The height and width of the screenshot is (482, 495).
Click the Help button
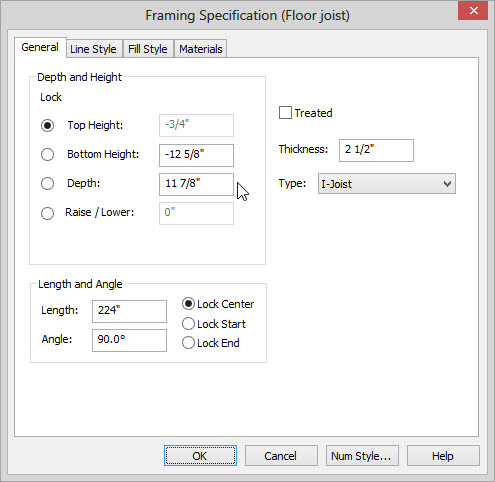(443, 456)
